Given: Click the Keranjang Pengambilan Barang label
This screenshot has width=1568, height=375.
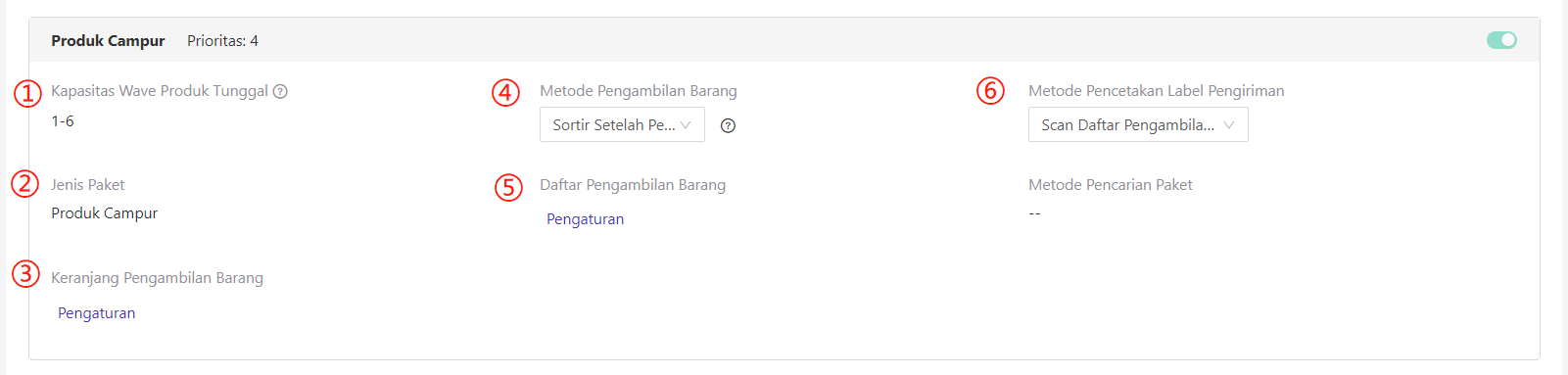Looking at the screenshot, I should point(157,278).
